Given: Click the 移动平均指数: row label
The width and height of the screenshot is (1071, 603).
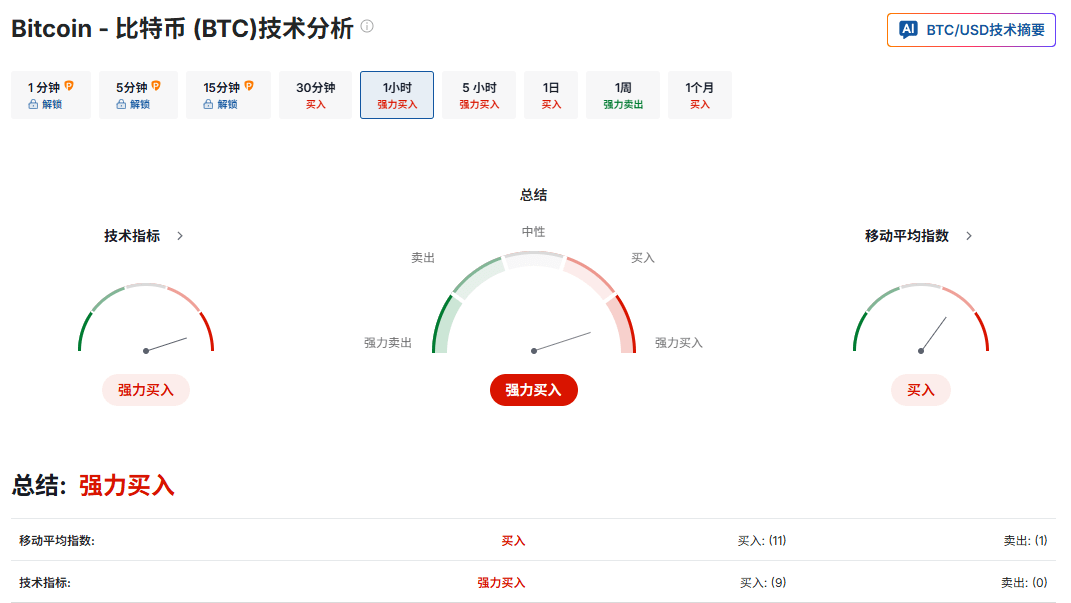Looking at the screenshot, I should click(57, 540).
